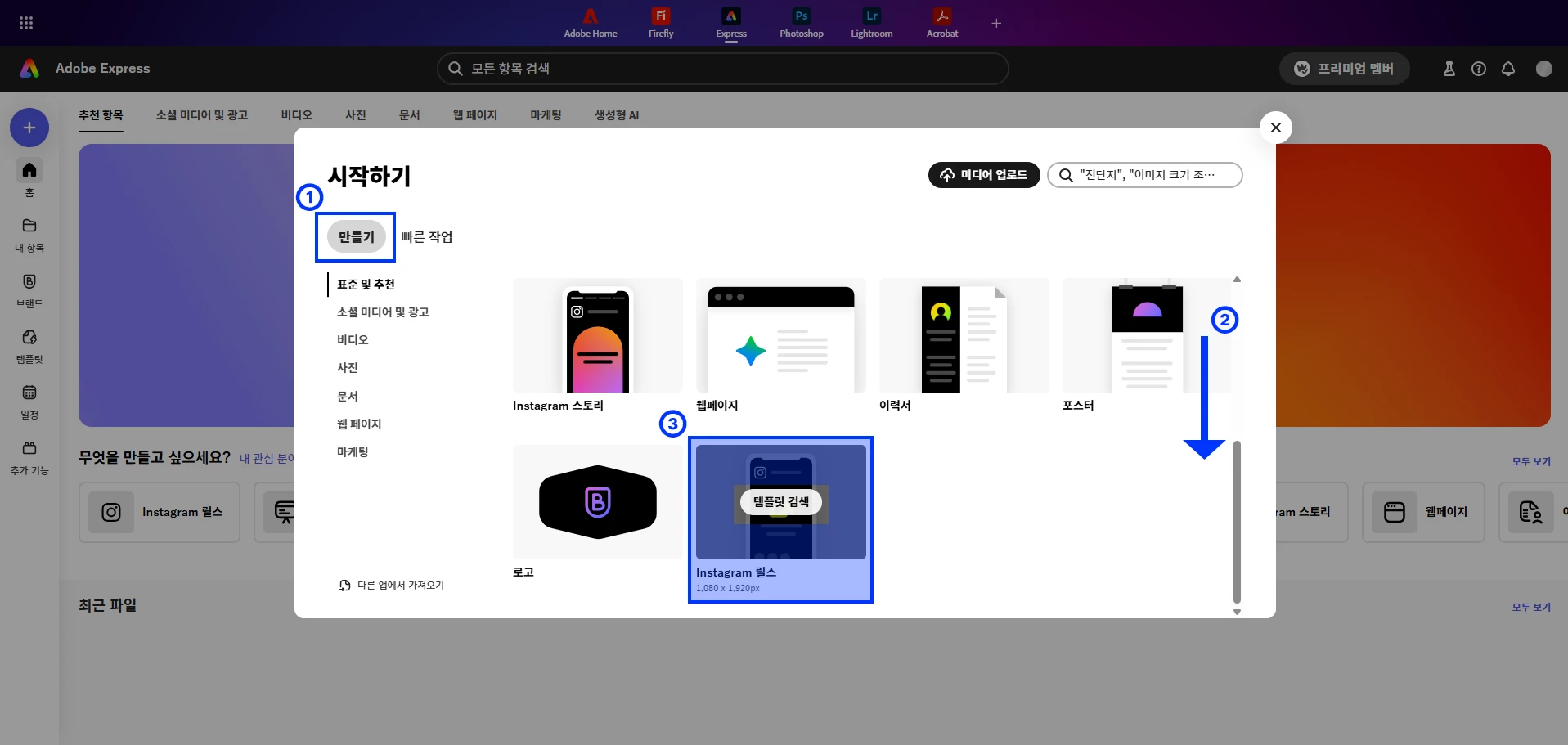
Task: Add a new app with the plus icon
Action: (996, 23)
